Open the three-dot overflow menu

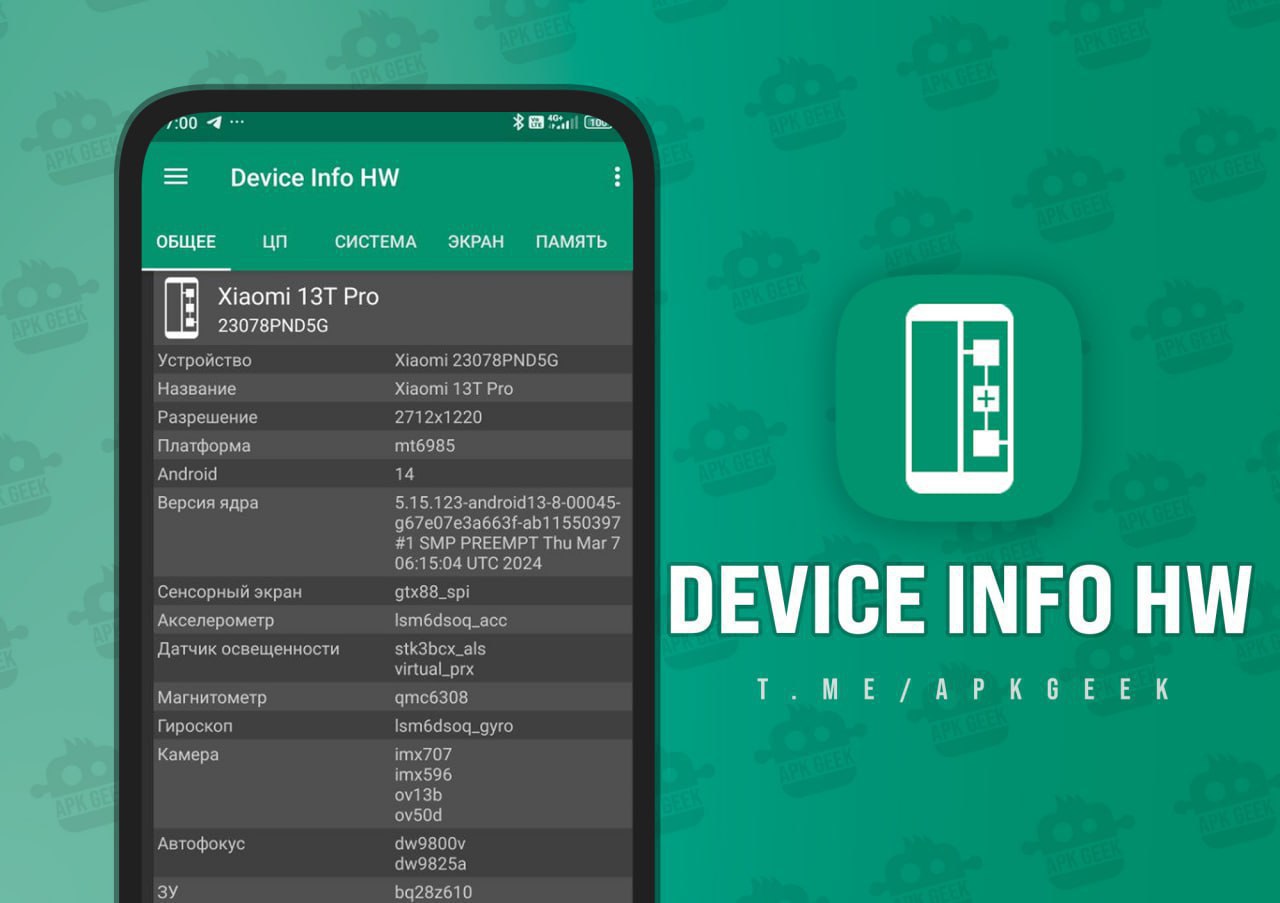(x=616, y=177)
